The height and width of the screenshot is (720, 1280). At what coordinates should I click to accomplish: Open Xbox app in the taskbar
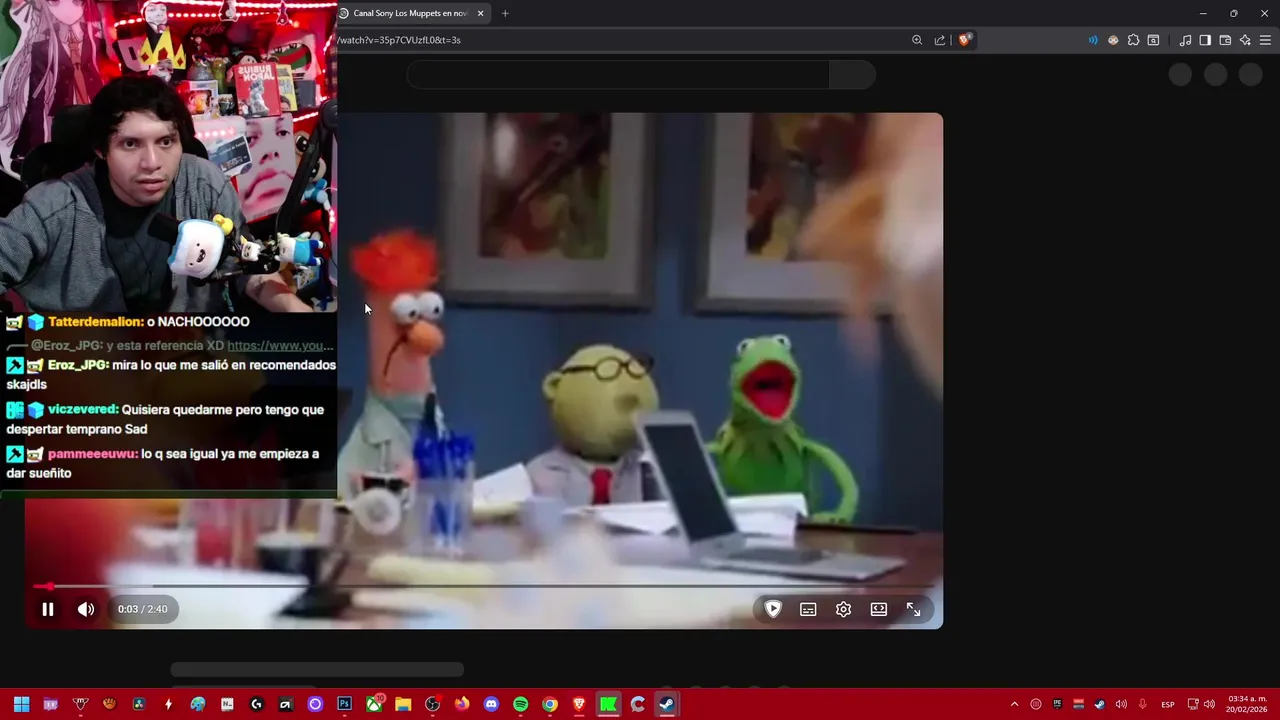pos(374,704)
